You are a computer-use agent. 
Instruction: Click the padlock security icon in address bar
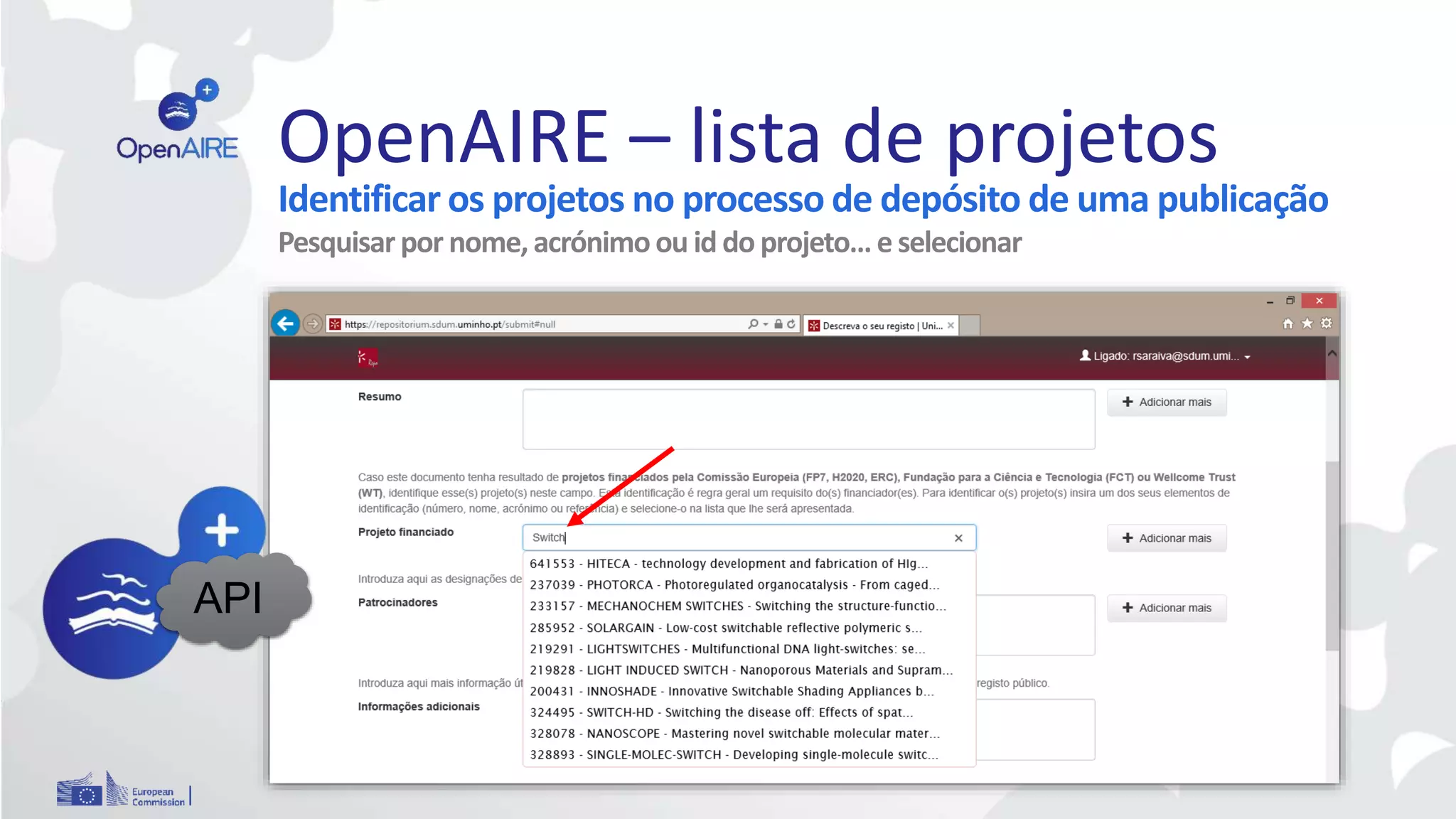point(778,324)
